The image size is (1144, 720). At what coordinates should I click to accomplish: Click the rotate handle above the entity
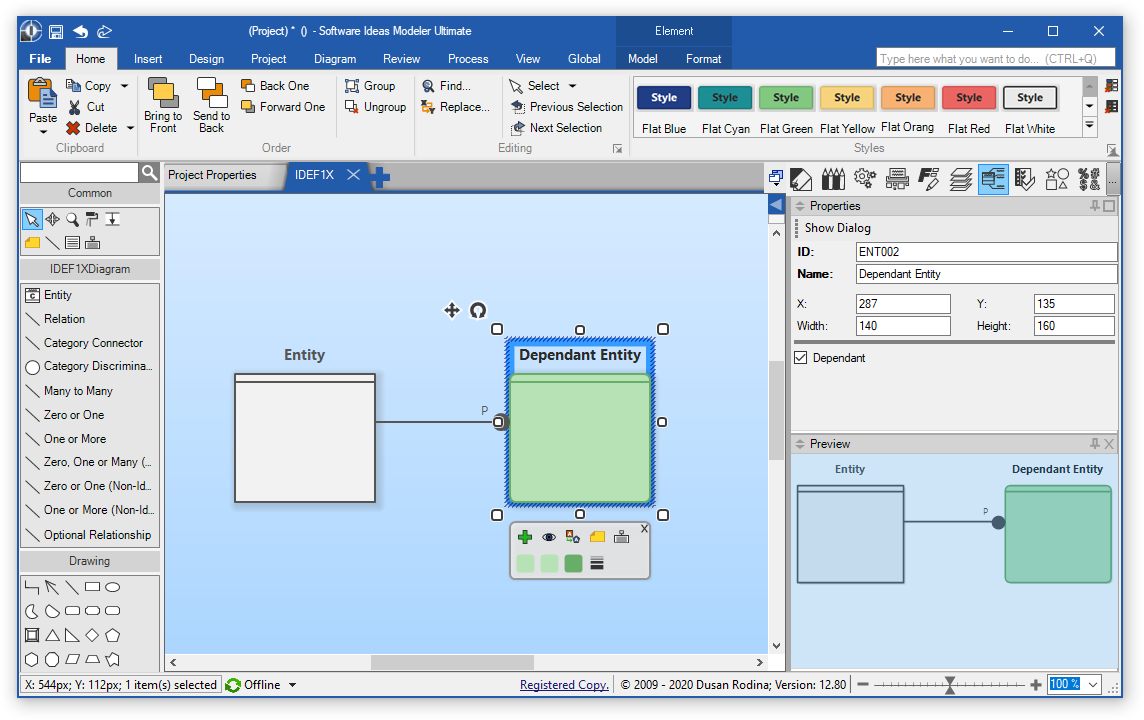tap(478, 310)
